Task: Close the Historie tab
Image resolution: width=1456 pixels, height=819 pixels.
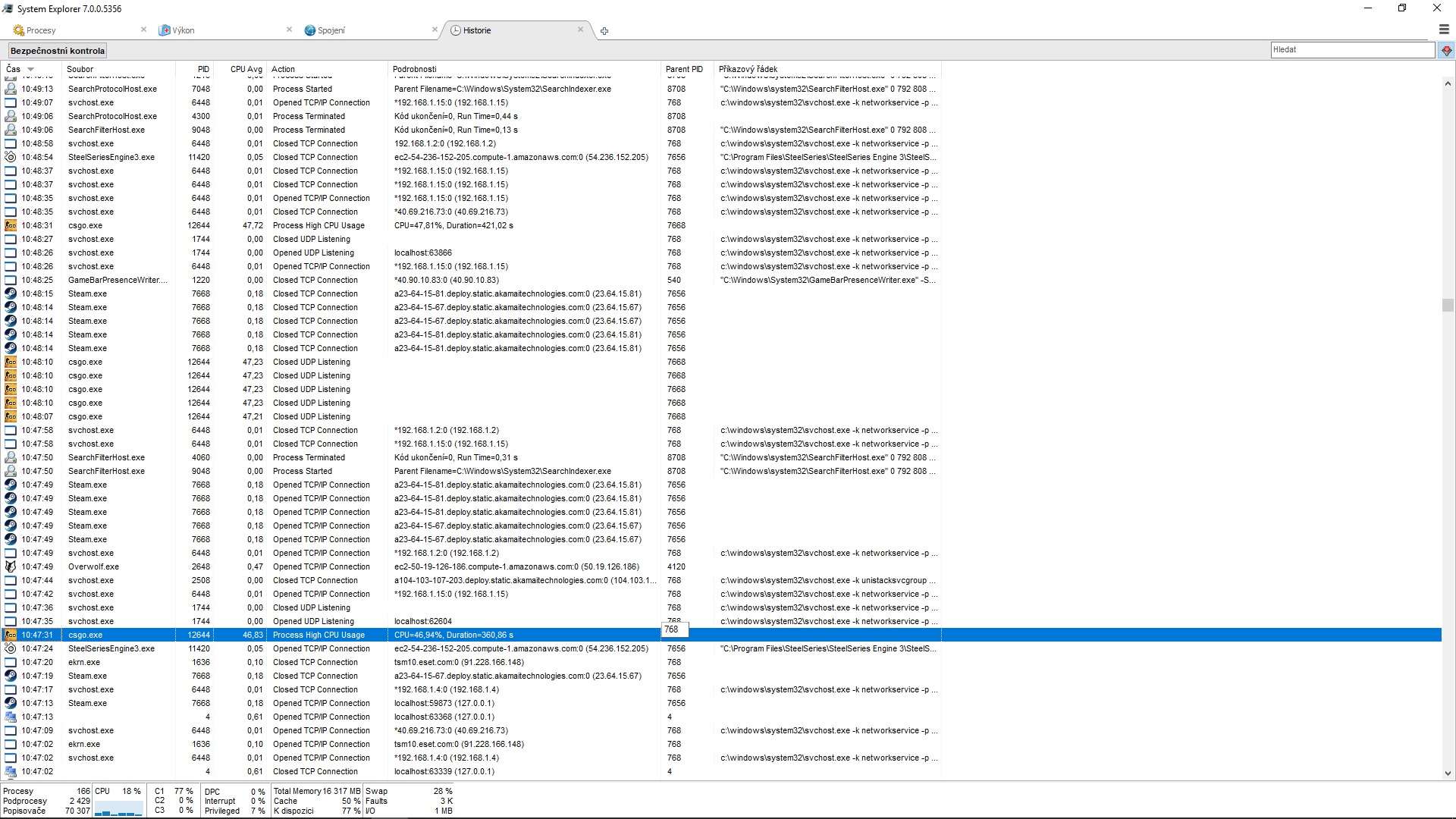Action: coord(580,30)
